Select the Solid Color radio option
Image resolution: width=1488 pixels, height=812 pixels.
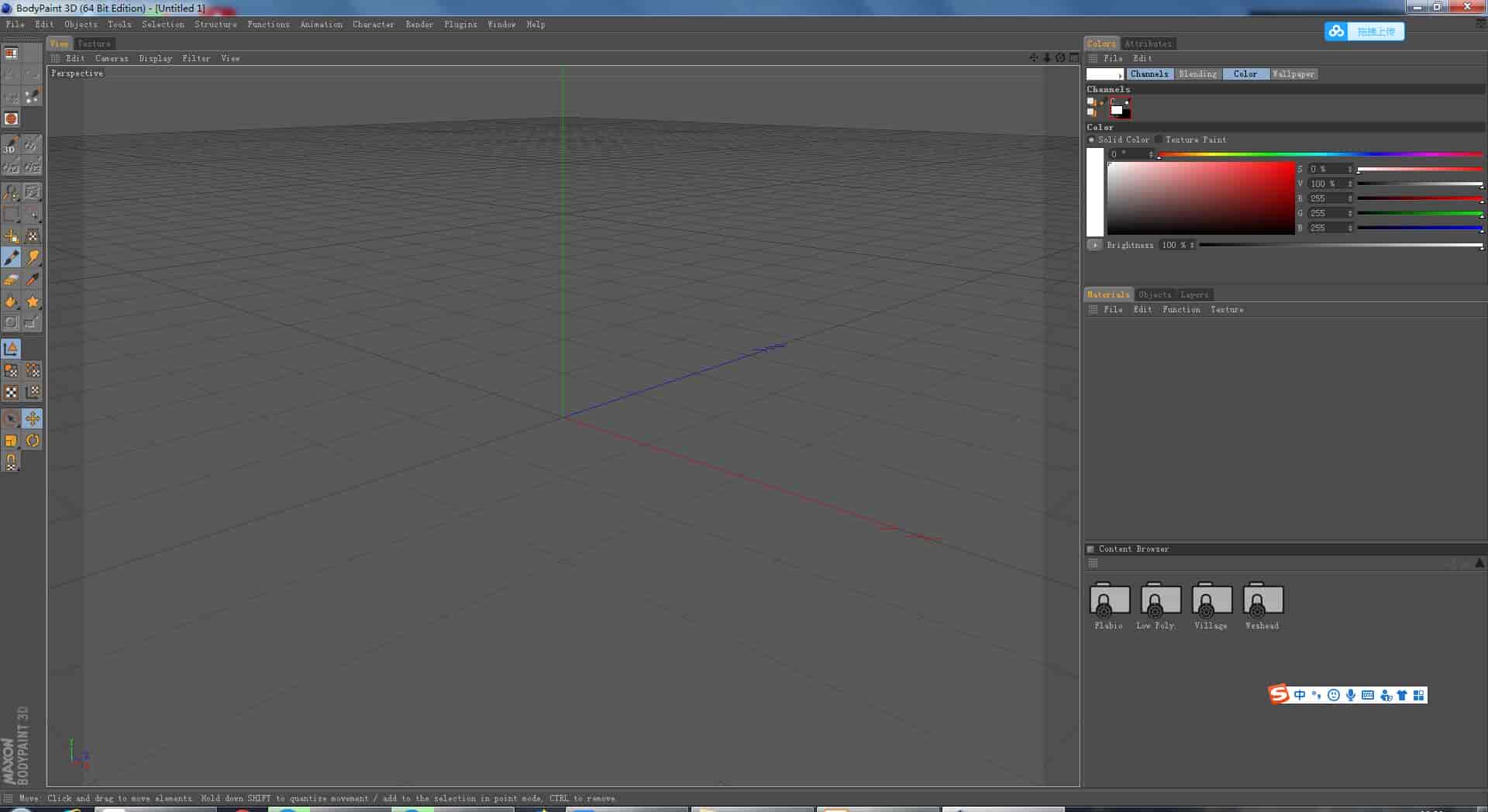pos(1091,139)
